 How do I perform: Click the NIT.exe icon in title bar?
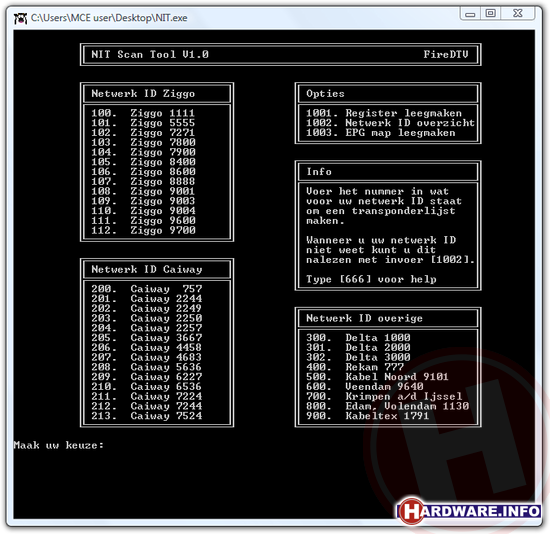pos(20,18)
